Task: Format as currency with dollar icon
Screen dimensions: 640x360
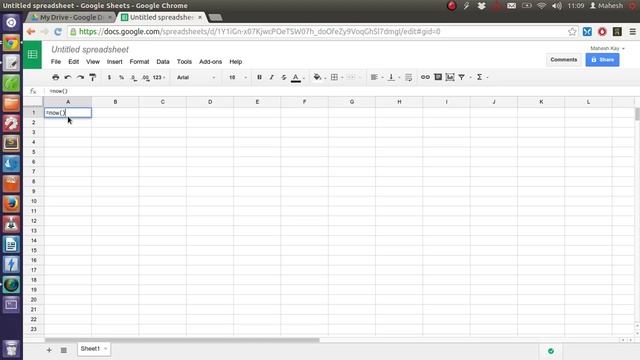Action: tap(109, 77)
